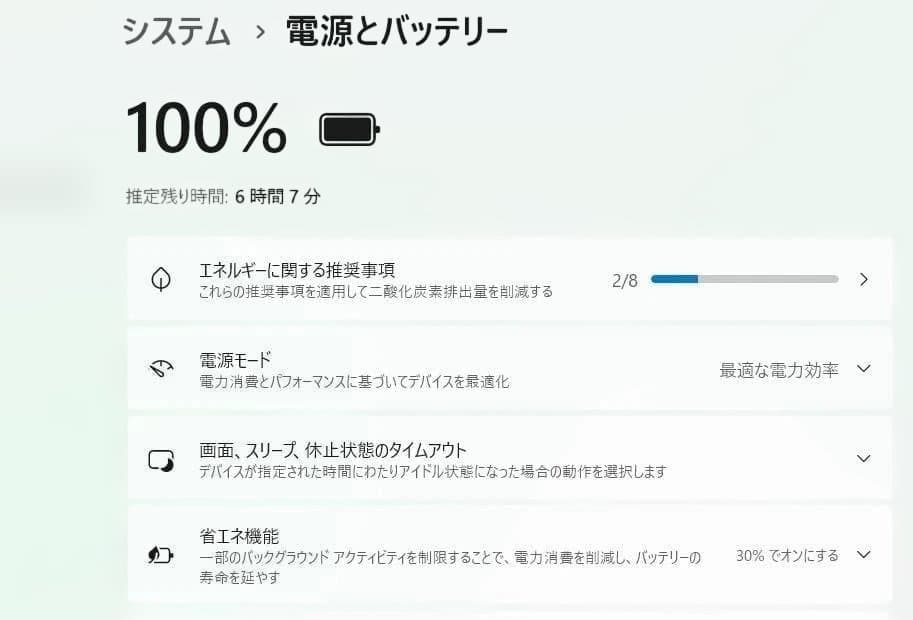Open エネルギーに関する推奨事項 details

500,279
